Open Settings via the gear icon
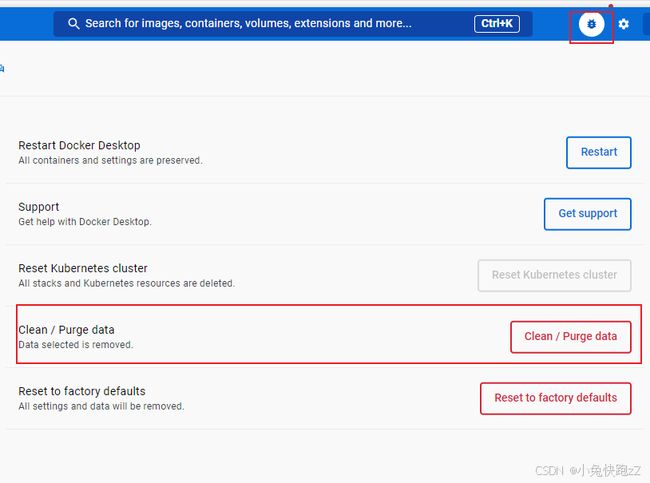 (x=623, y=24)
